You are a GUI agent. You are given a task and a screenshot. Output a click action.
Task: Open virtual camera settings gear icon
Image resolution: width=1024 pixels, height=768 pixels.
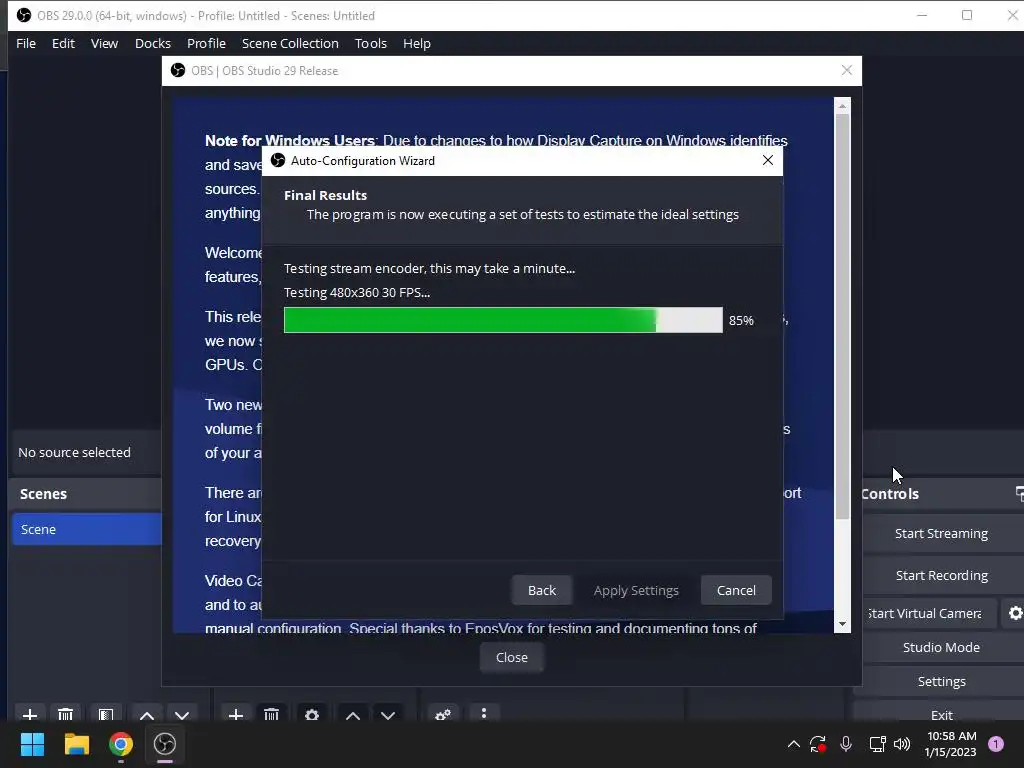coord(1015,613)
